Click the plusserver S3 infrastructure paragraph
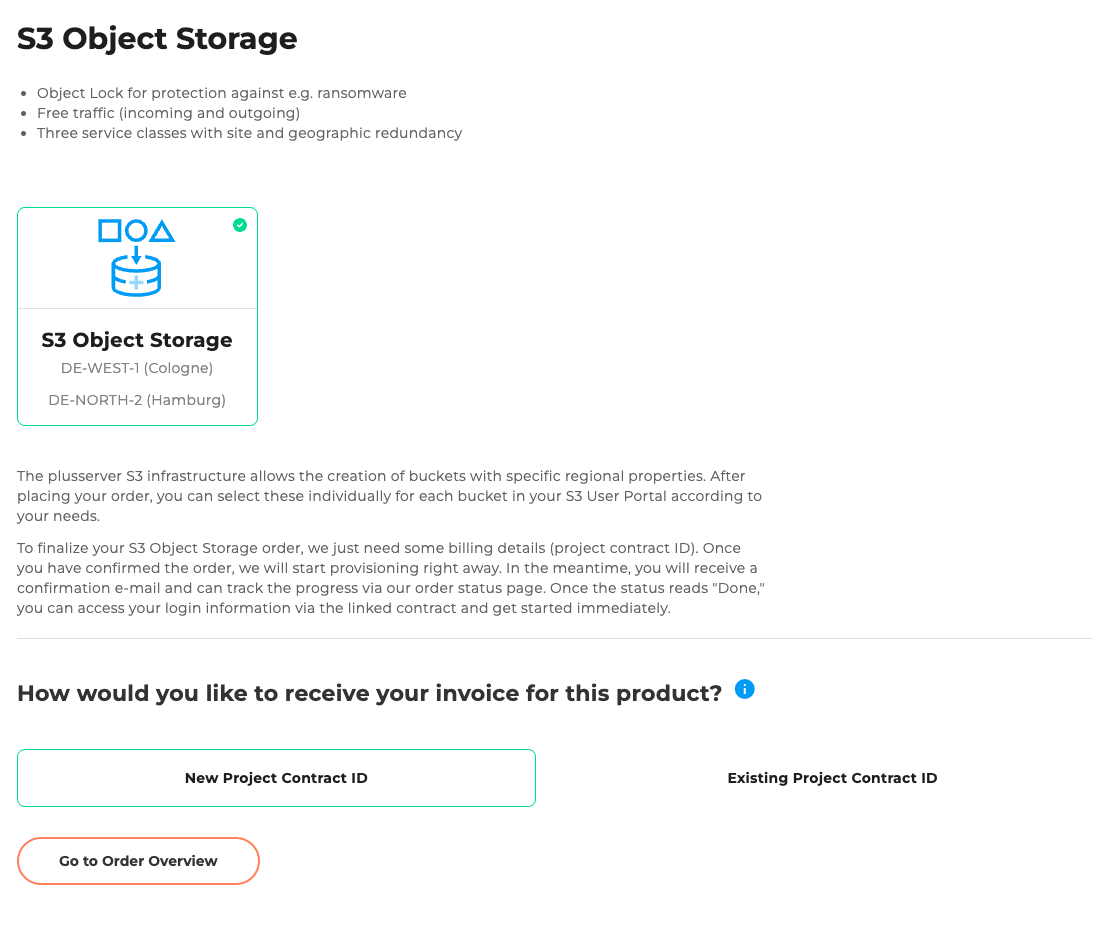Screen dimensions: 1116x925 [389, 496]
